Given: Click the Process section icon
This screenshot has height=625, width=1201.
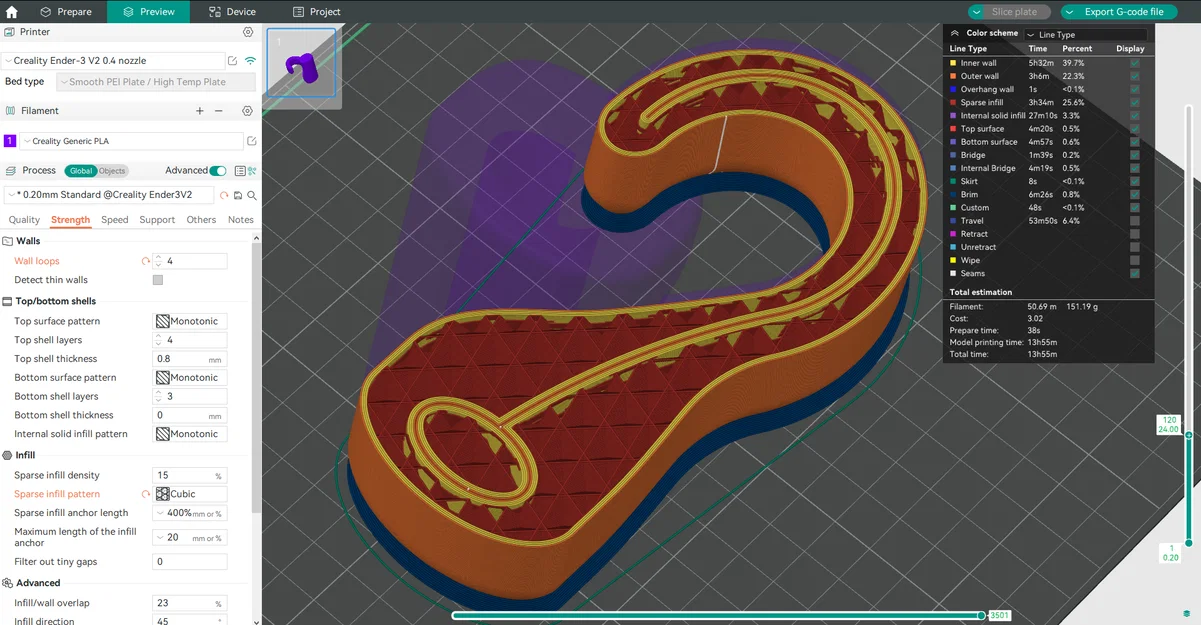Looking at the screenshot, I should pyautogui.click(x=10, y=171).
